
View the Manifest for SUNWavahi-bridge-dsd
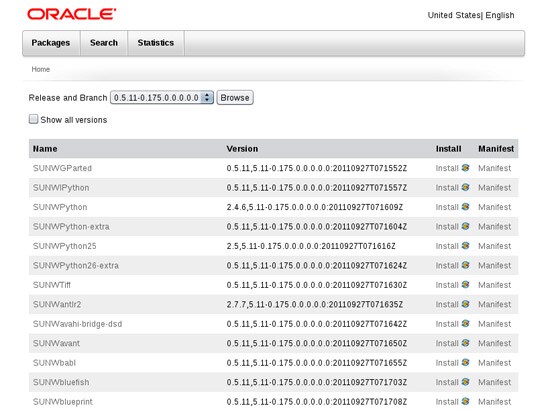[494, 324]
